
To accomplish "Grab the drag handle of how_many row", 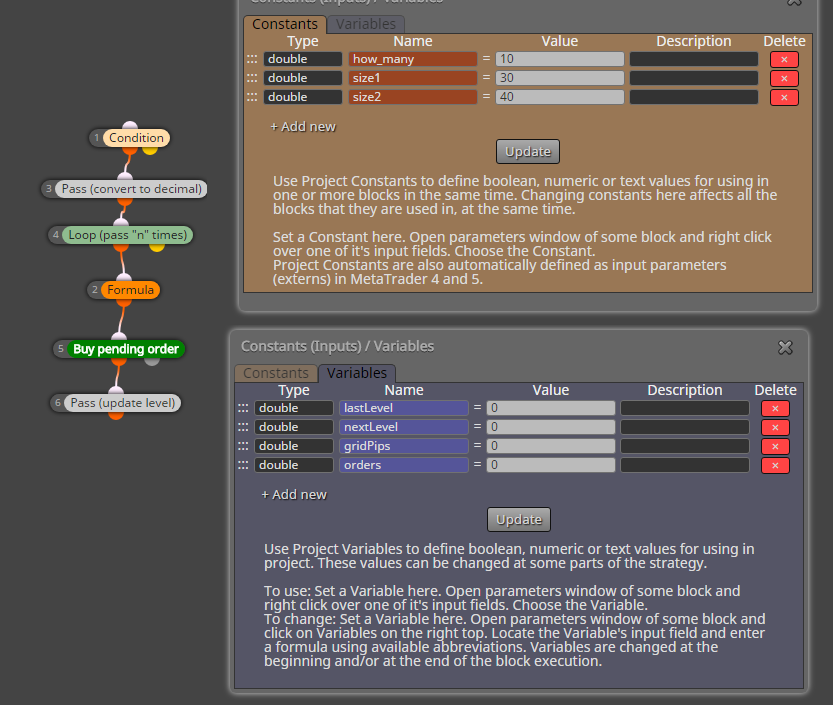I will coord(252,59).
